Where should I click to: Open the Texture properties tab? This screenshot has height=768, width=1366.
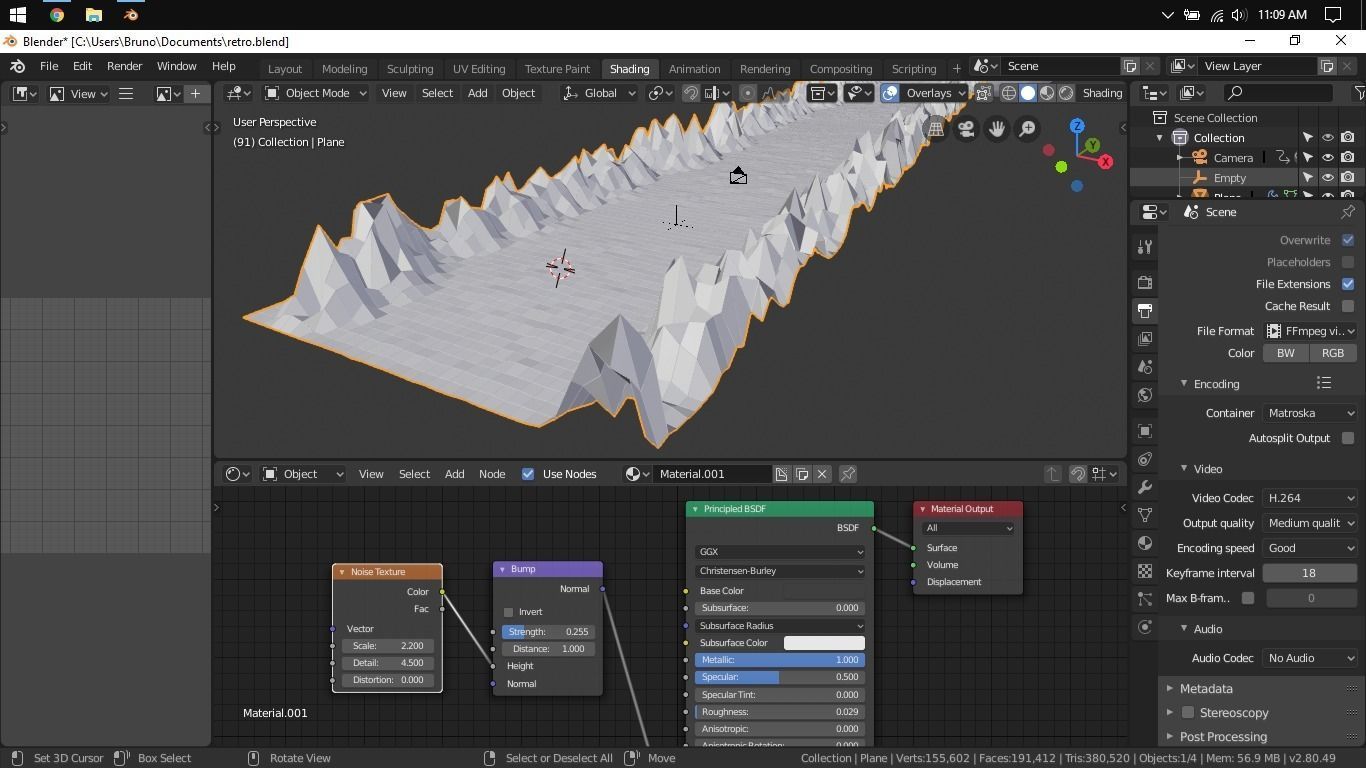1145,571
